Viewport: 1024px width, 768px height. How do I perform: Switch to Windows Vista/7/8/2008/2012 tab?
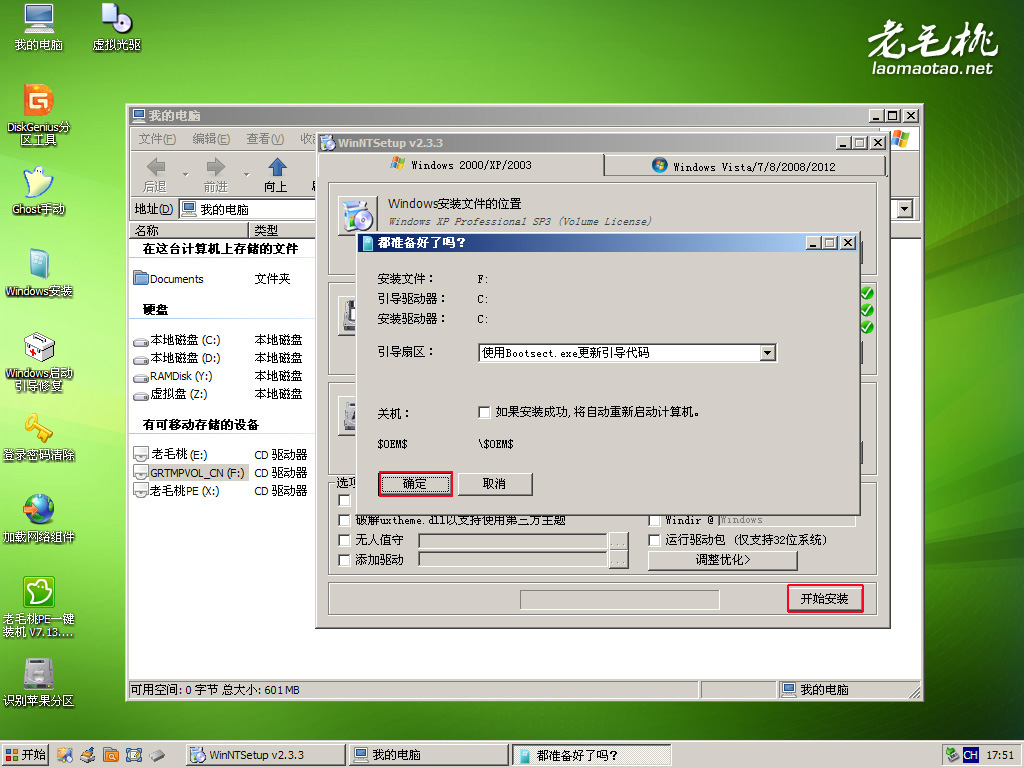[x=744, y=166]
